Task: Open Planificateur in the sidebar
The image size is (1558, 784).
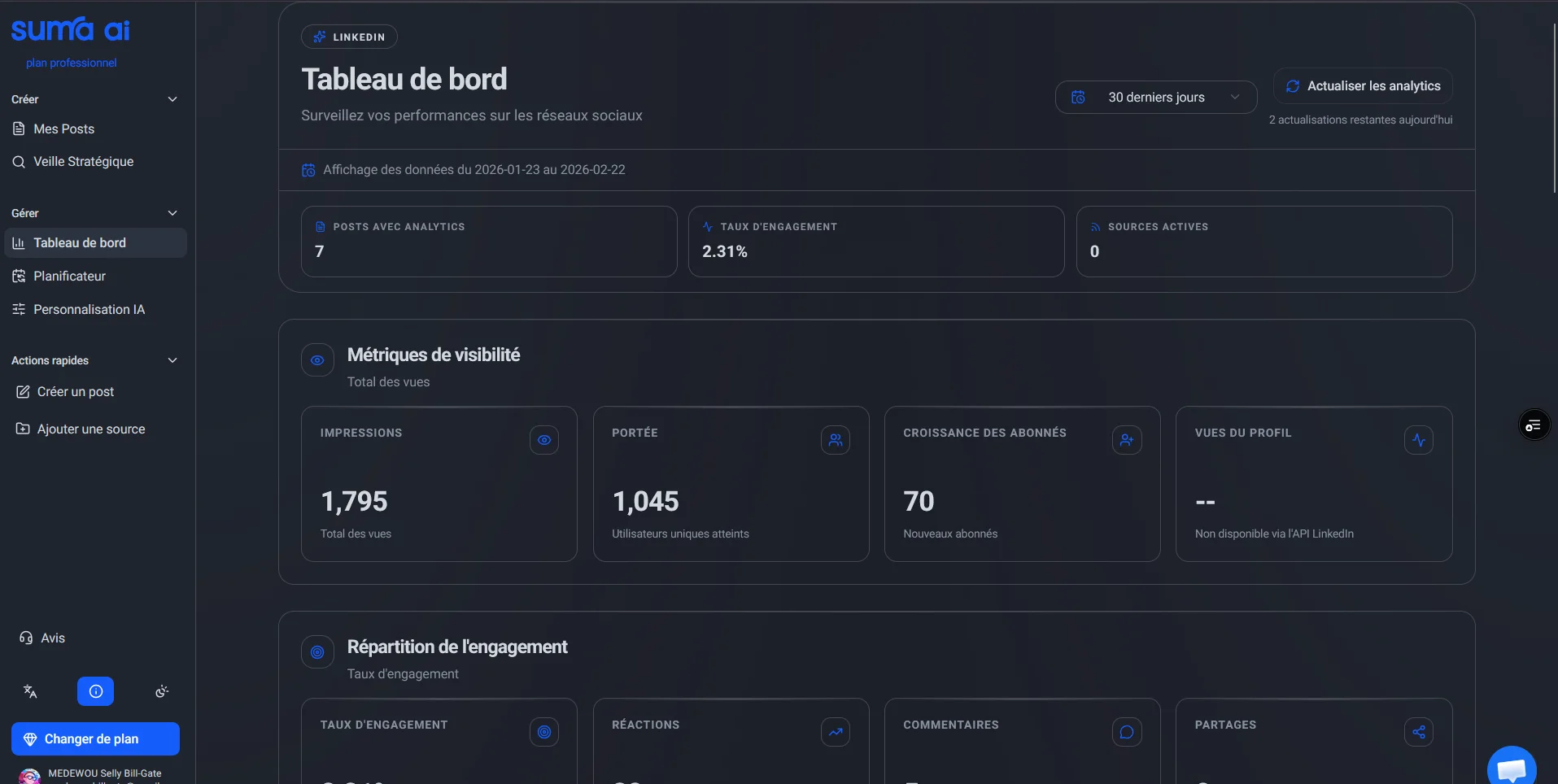Action: 70,277
